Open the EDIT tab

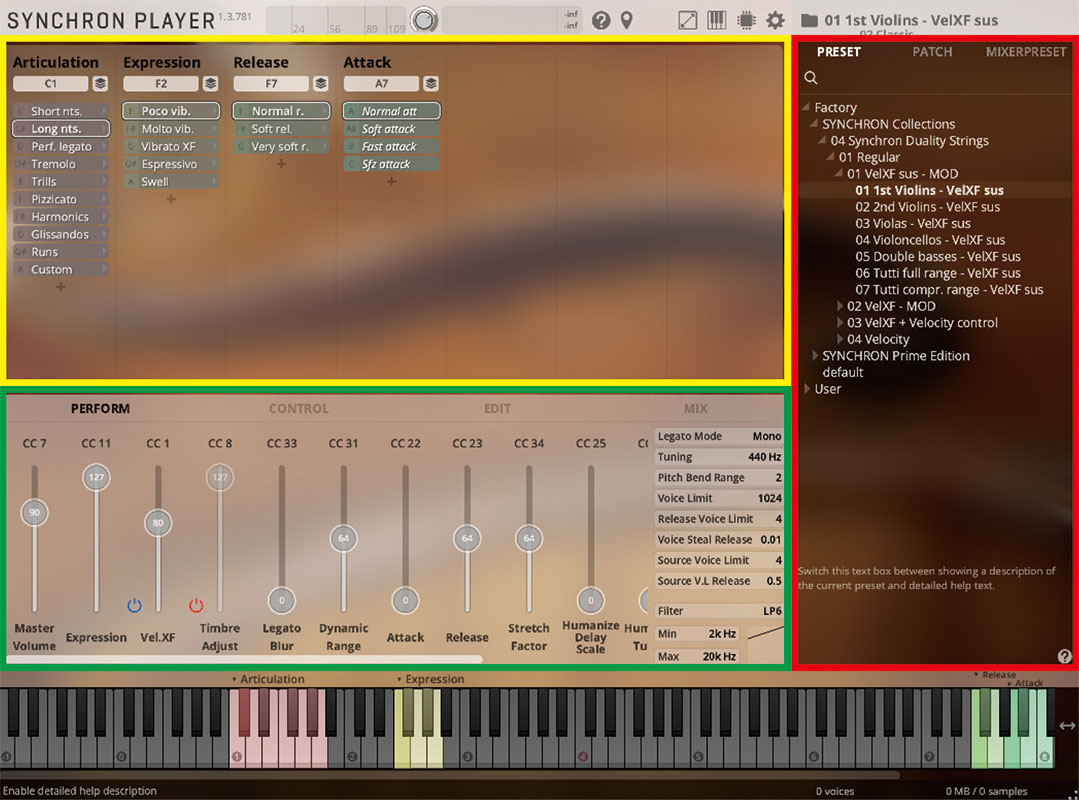(497, 409)
